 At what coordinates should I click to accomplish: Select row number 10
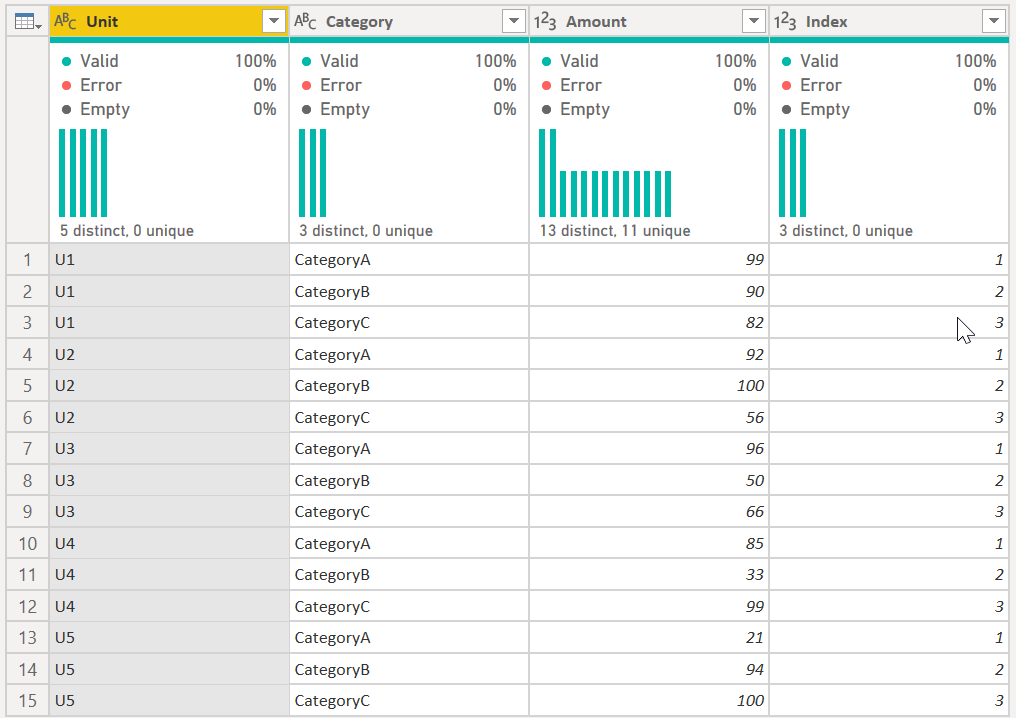click(x=27, y=543)
